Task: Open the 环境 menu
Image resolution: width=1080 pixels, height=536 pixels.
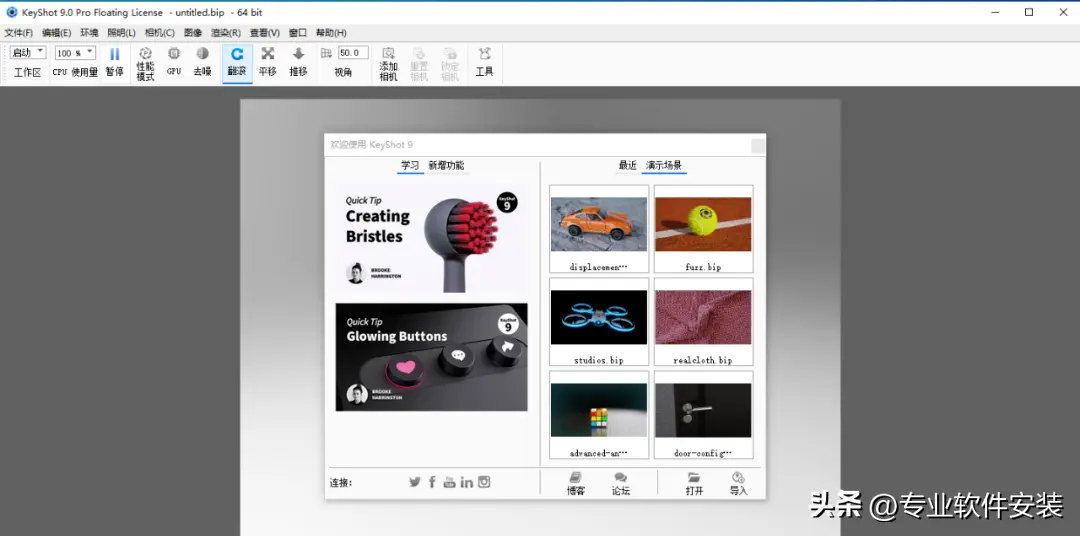Action: coord(90,33)
